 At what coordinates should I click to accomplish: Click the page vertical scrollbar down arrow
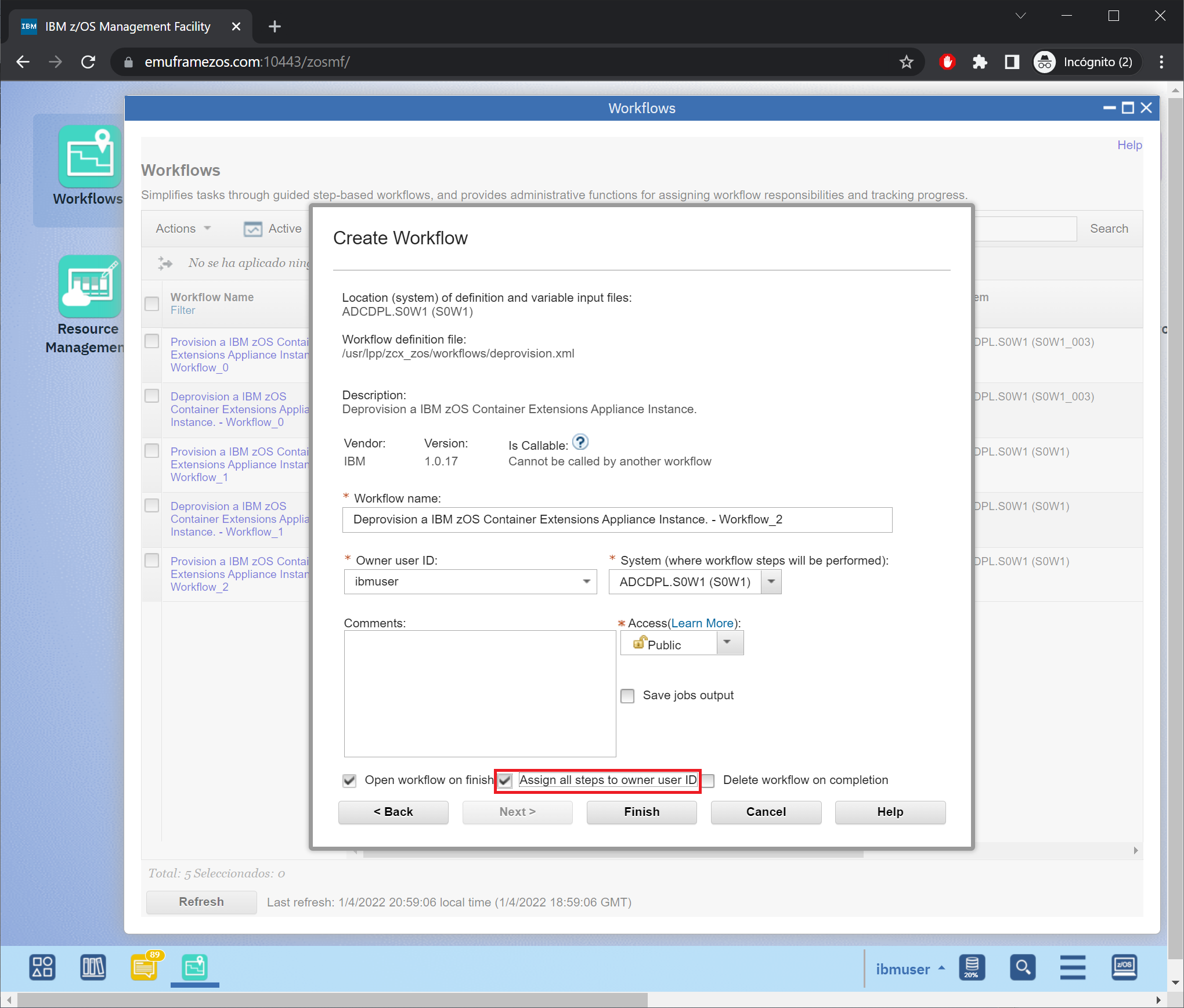click(1176, 982)
